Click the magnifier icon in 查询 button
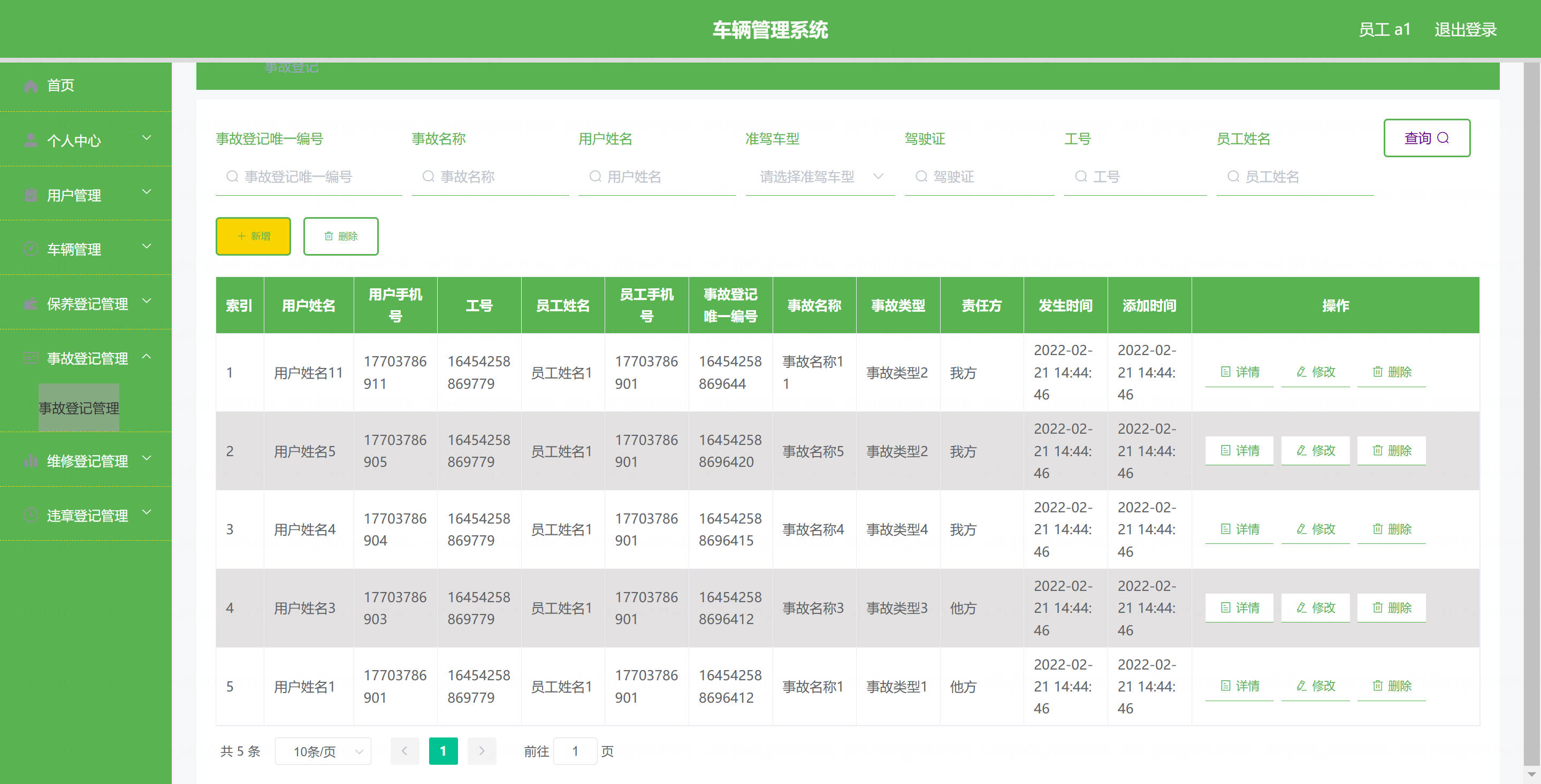This screenshot has height=784, width=1541. 1444,138
